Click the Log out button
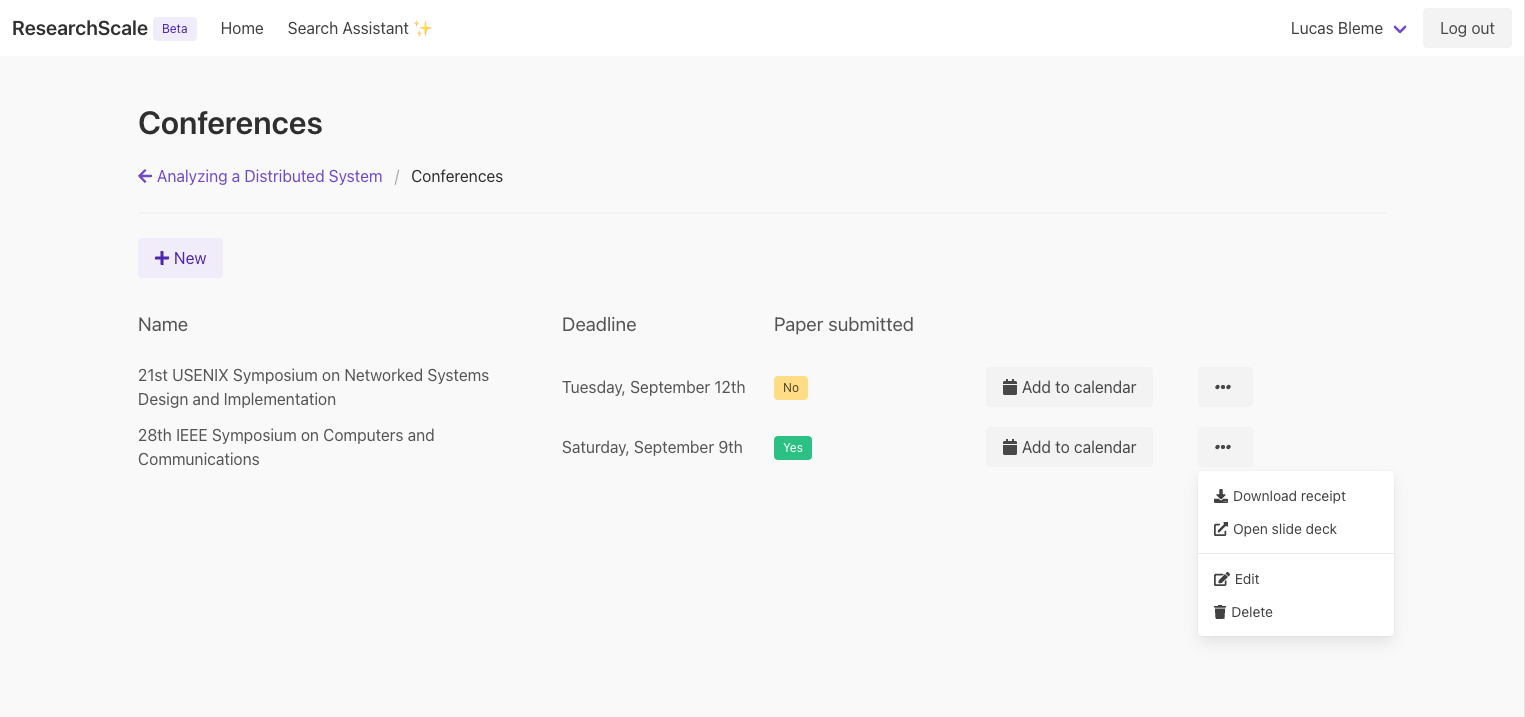Screen dimensions: 1525x717 click(1467, 28)
